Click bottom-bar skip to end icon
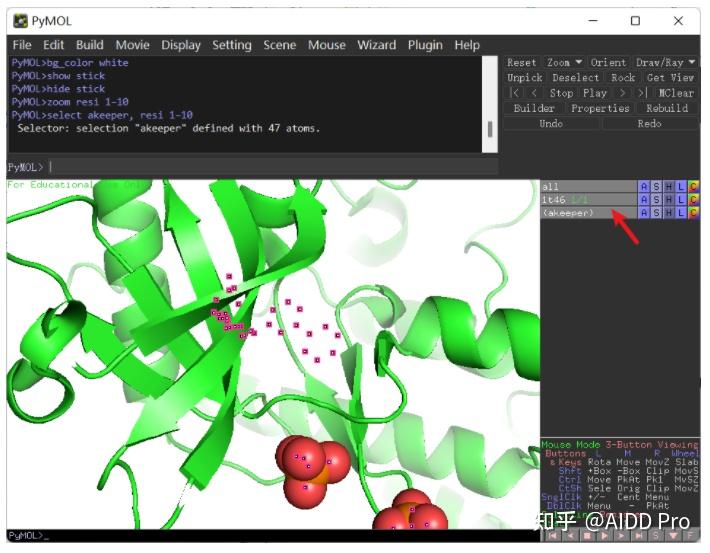This screenshot has width=710, height=553. [639, 536]
